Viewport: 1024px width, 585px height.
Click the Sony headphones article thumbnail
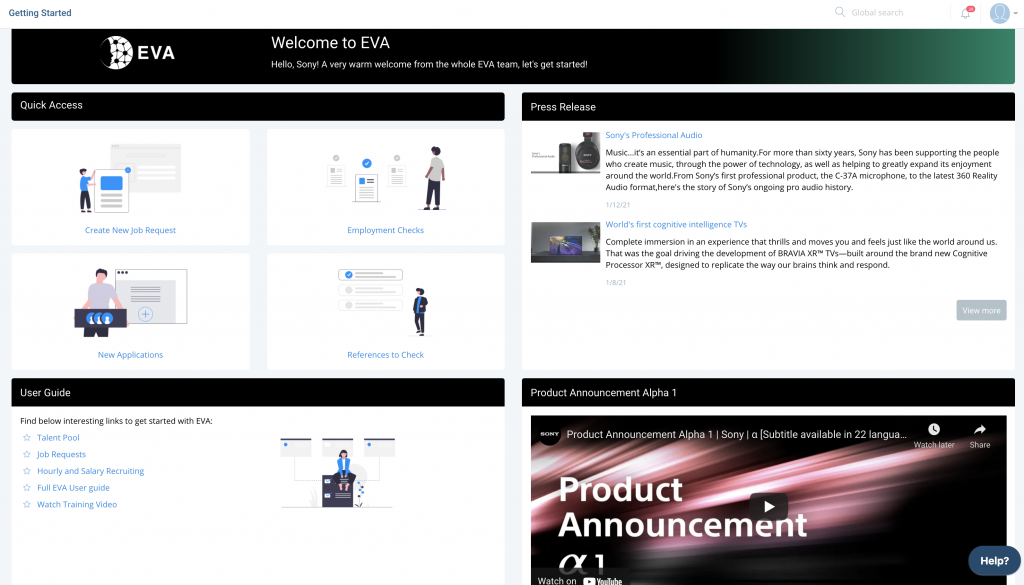pyautogui.click(x=566, y=153)
